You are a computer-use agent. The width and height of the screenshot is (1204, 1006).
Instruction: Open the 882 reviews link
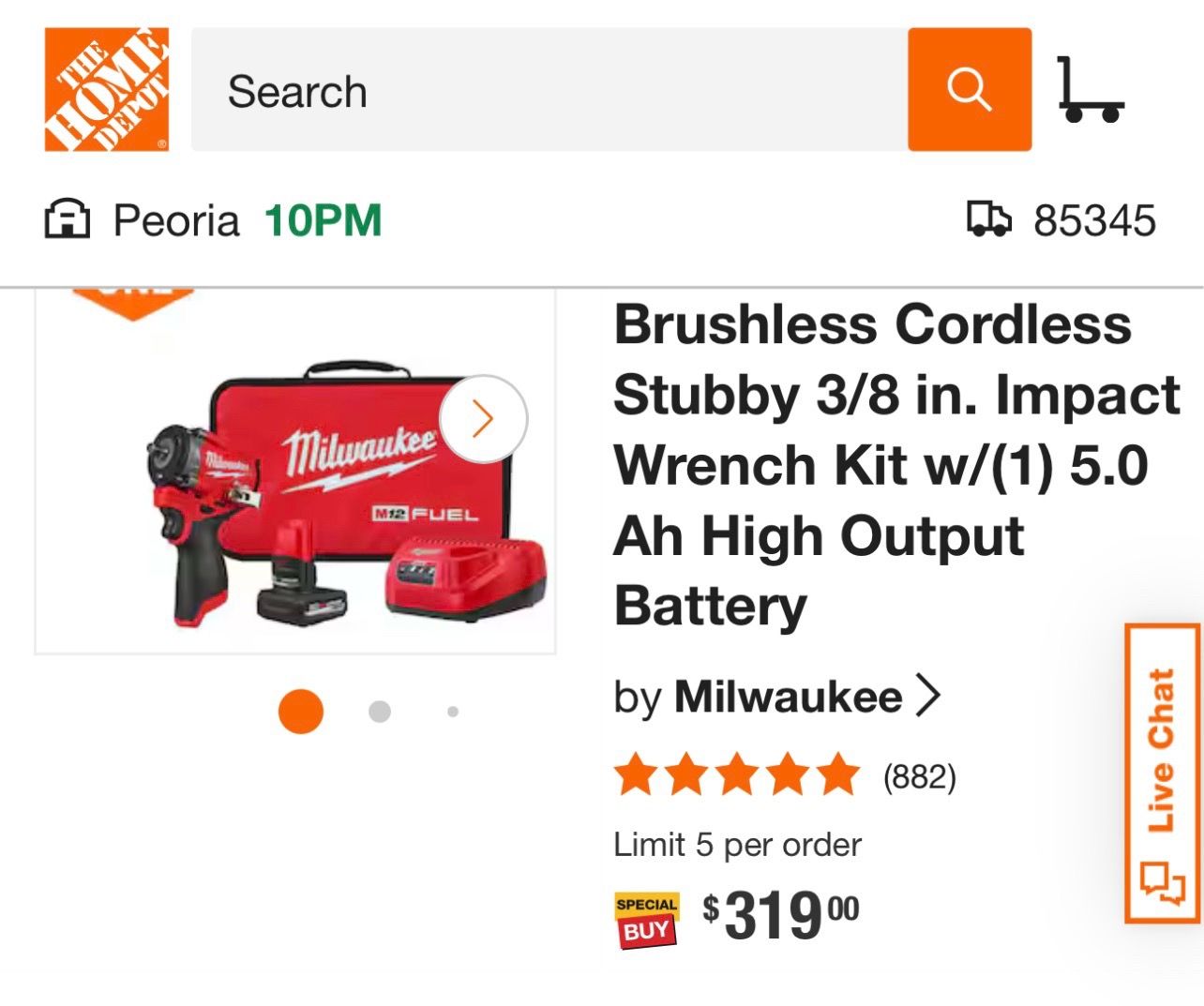click(x=920, y=776)
